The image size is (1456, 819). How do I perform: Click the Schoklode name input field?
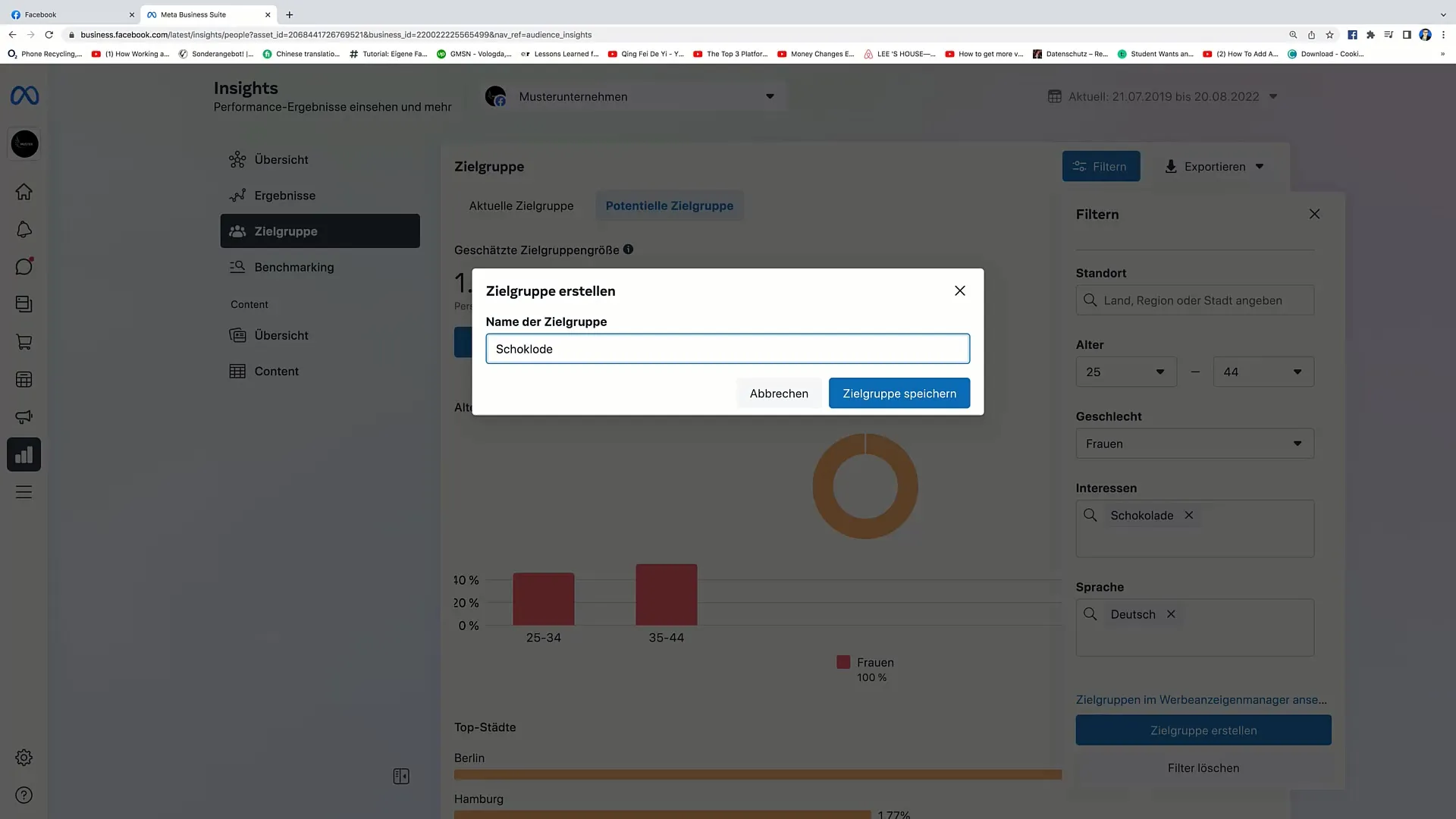coord(727,348)
